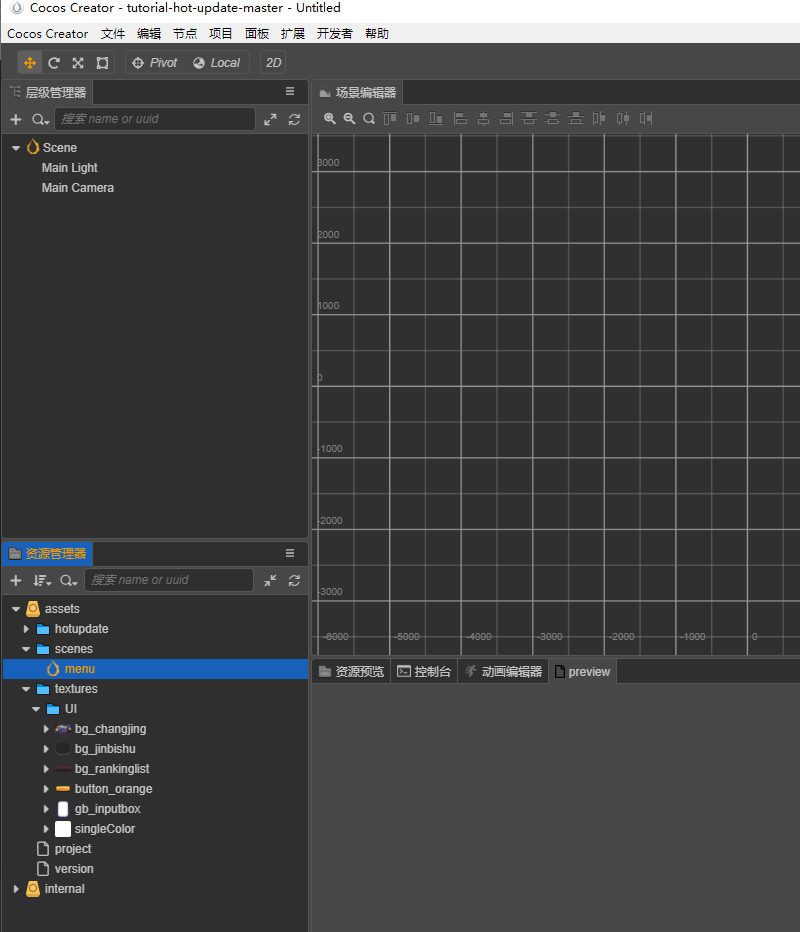Open the 项目 menu
This screenshot has width=800, height=932.
pyautogui.click(x=221, y=34)
